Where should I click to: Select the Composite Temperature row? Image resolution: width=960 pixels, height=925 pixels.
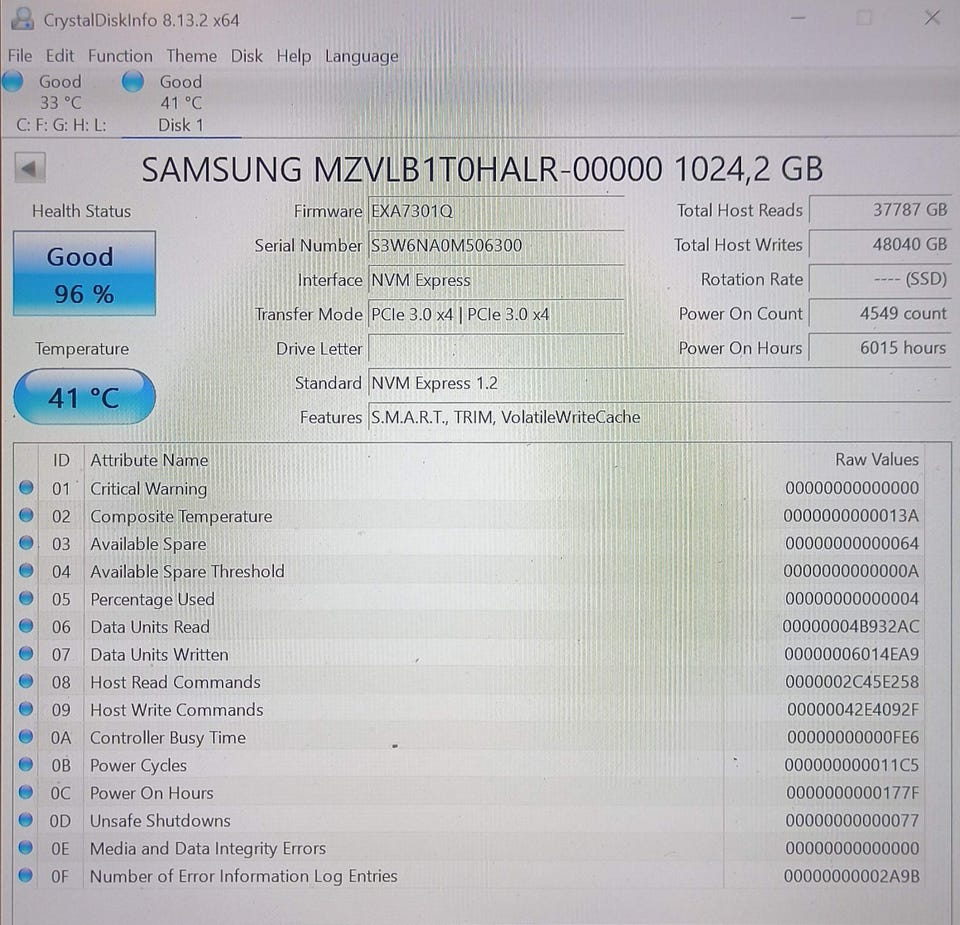(469, 516)
